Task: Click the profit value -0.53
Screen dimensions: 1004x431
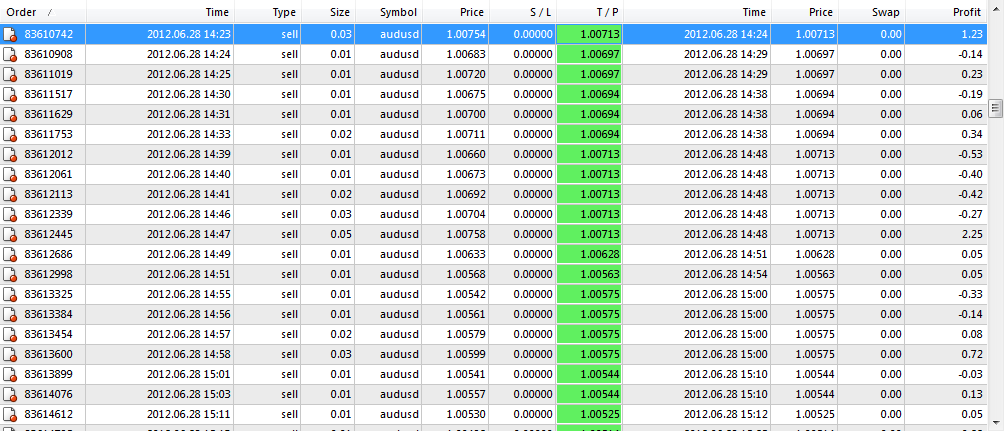Action: coord(971,154)
